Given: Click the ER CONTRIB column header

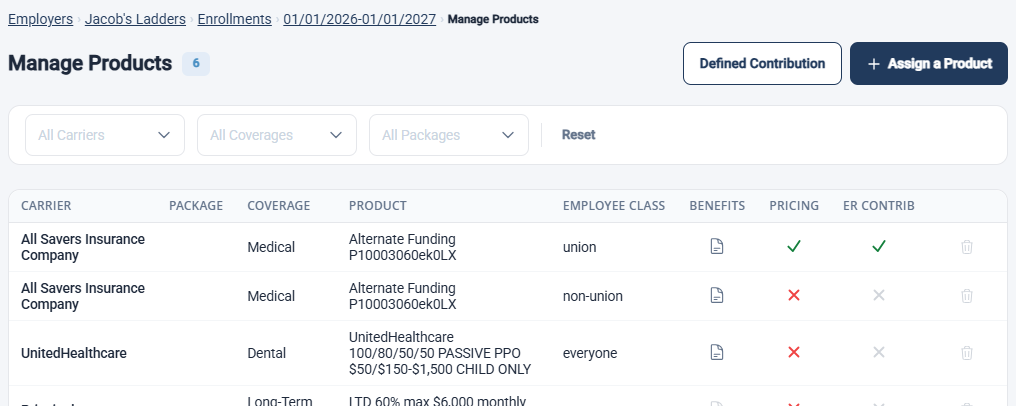Looking at the screenshot, I should [x=879, y=206].
